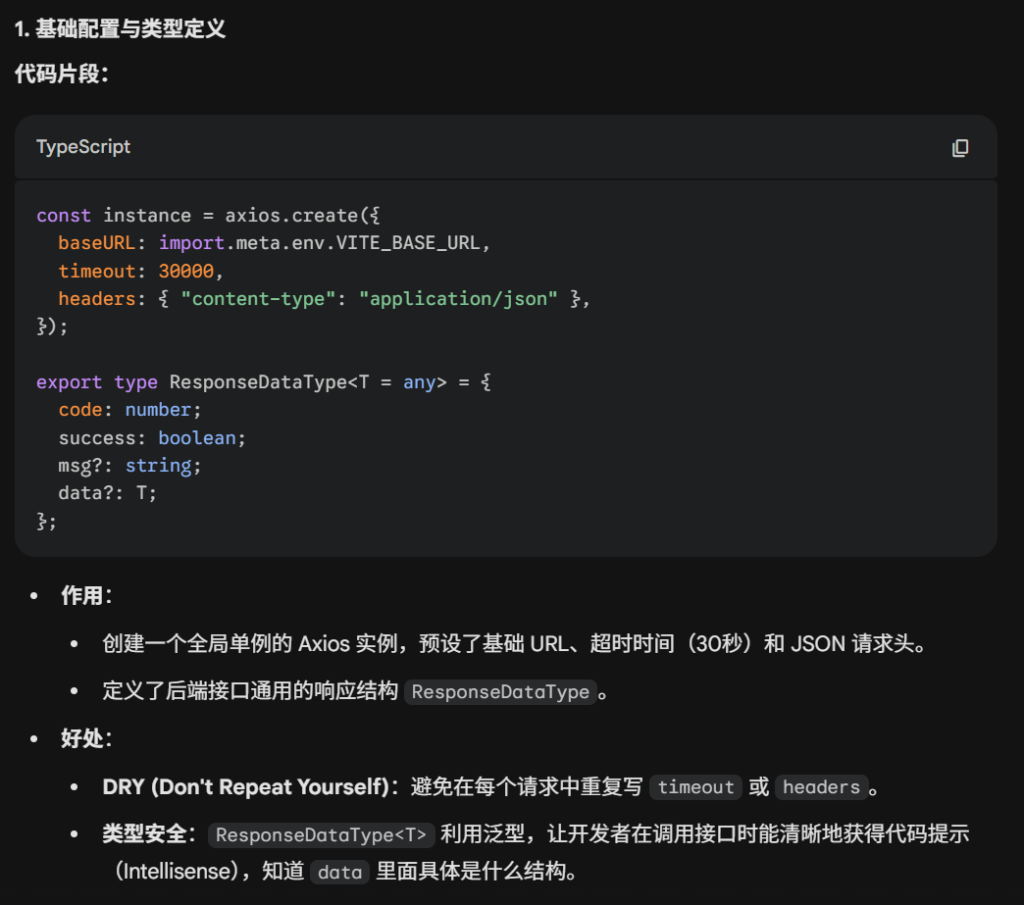The height and width of the screenshot is (905, 1024).
Task: Click the 代码片段 label
Action: coord(61,74)
